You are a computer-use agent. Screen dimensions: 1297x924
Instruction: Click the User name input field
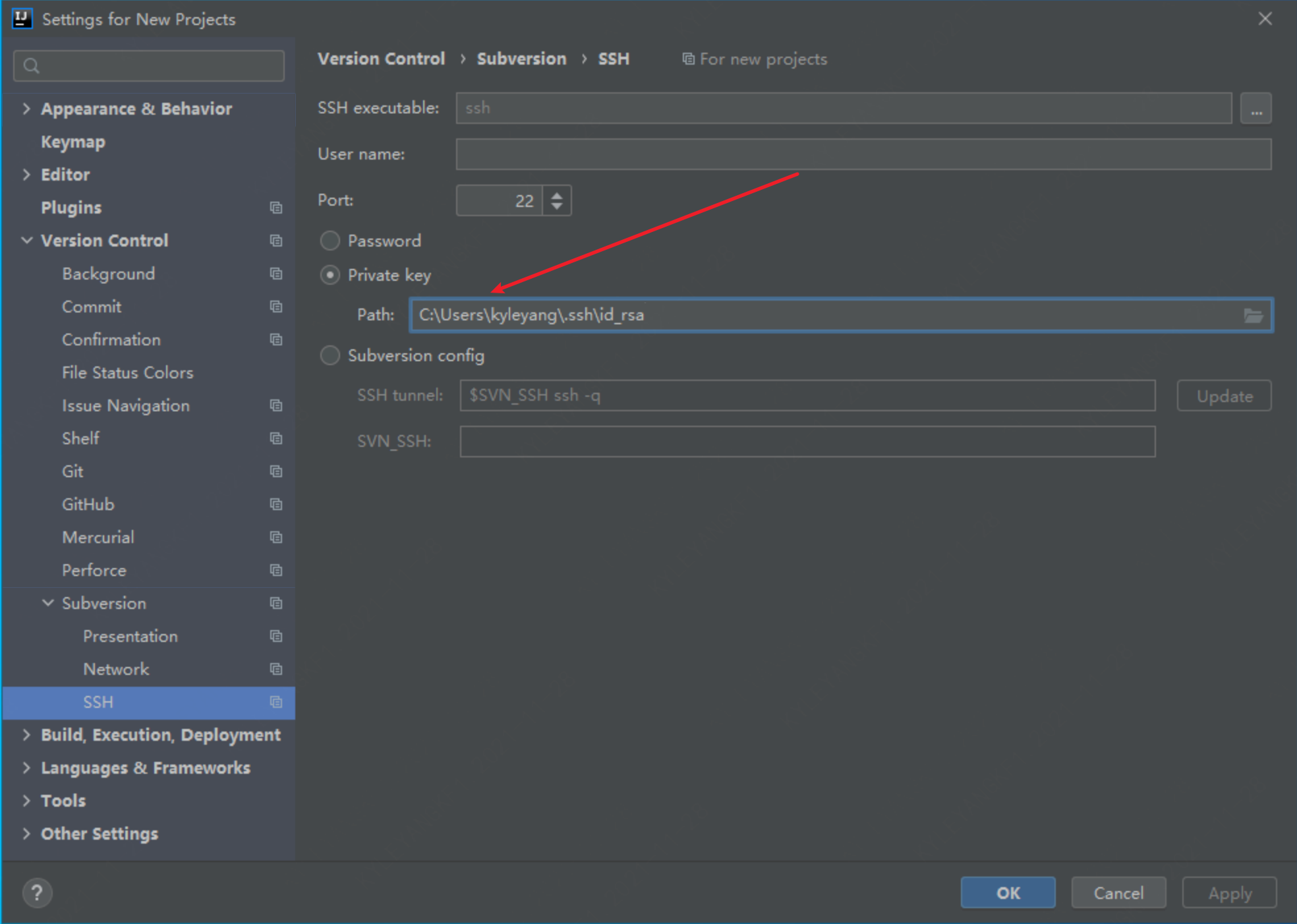[x=863, y=154]
